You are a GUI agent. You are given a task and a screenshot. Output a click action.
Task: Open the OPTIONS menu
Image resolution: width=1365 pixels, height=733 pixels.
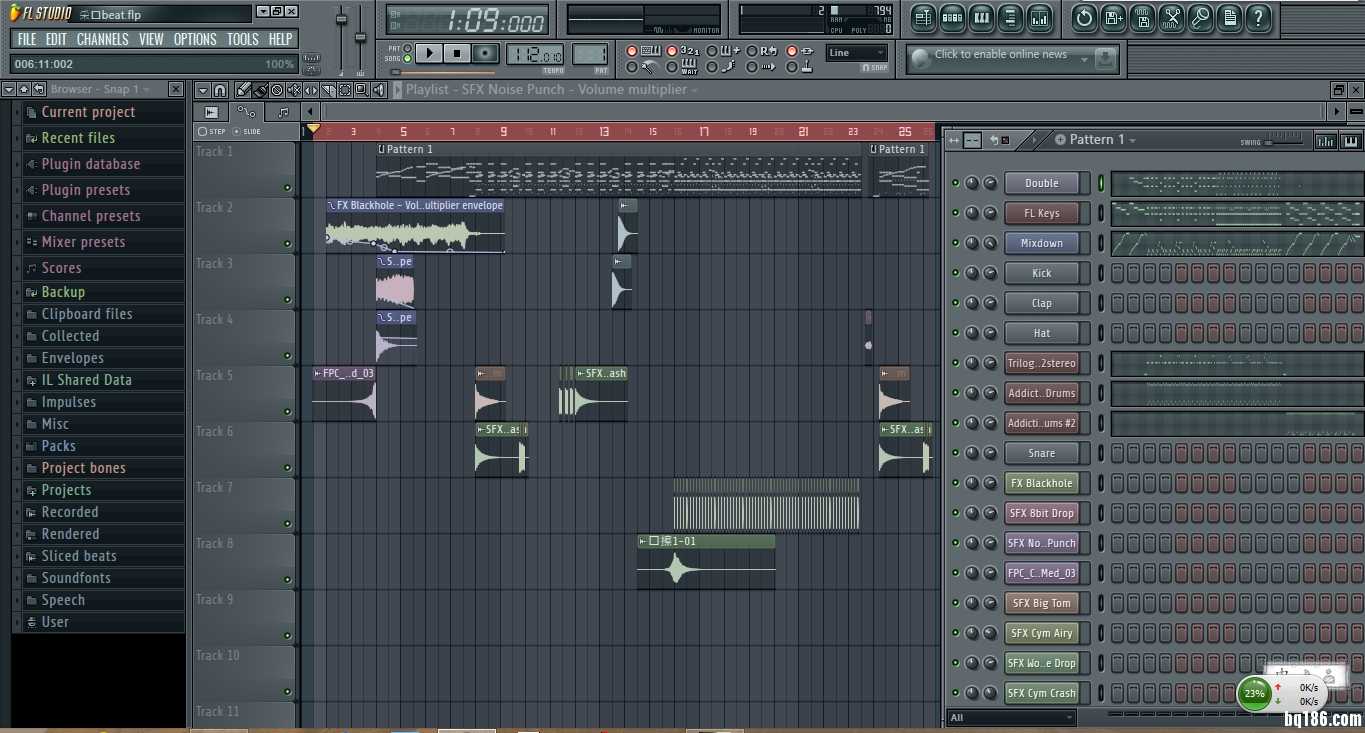pos(195,39)
